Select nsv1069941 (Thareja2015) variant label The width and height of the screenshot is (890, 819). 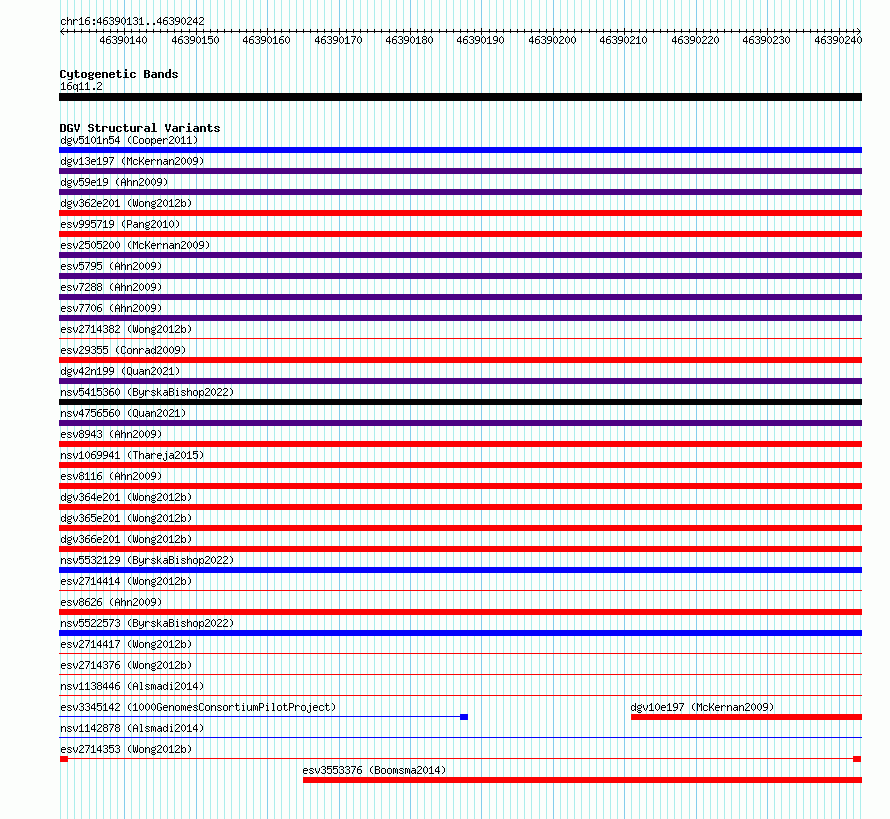point(132,455)
